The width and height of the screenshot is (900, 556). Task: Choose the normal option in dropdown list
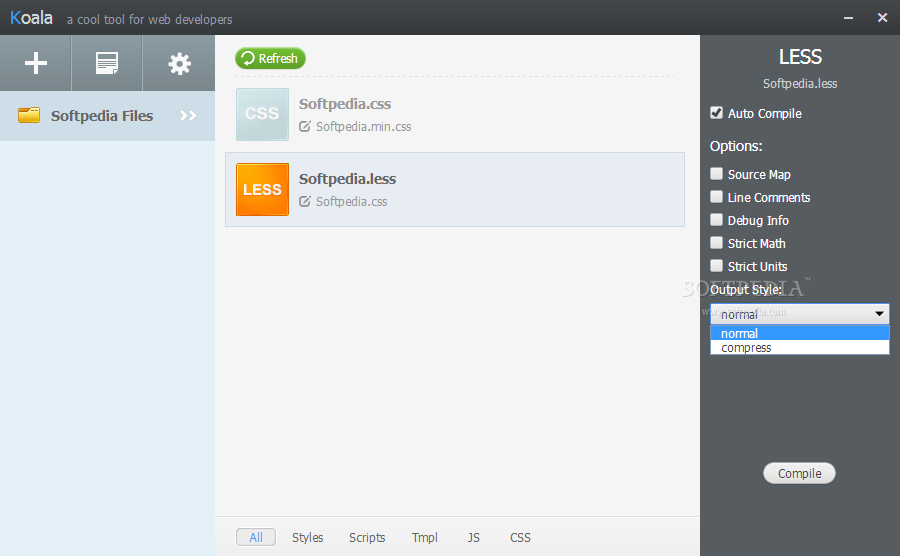pos(800,333)
